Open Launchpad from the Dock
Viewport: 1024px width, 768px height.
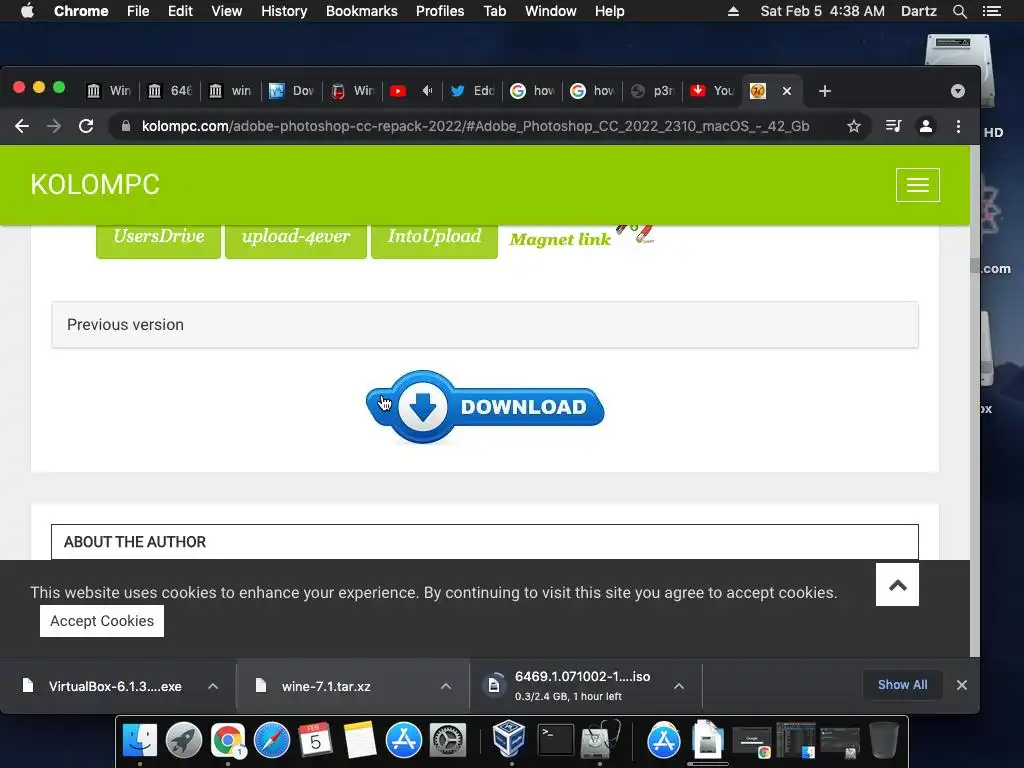pyautogui.click(x=184, y=741)
